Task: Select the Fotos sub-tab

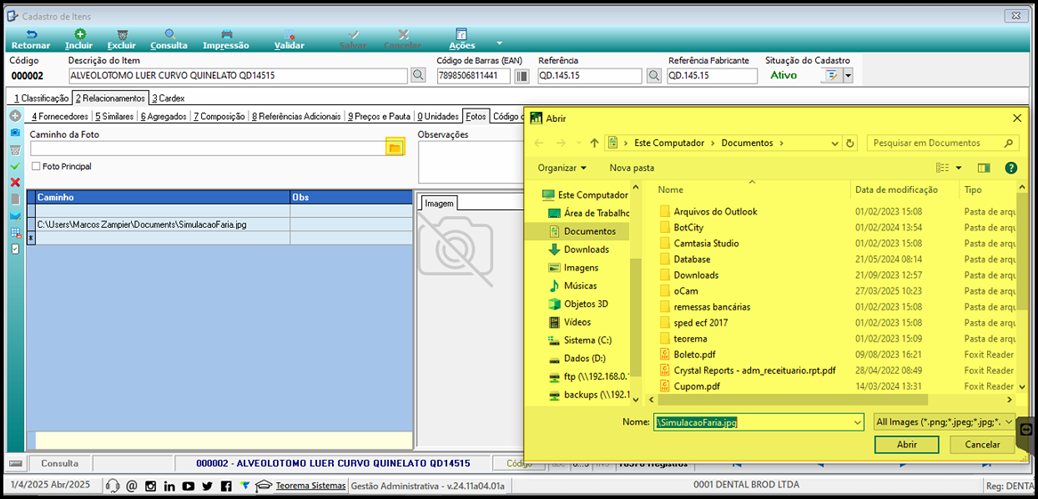Action: (x=476, y=116)
